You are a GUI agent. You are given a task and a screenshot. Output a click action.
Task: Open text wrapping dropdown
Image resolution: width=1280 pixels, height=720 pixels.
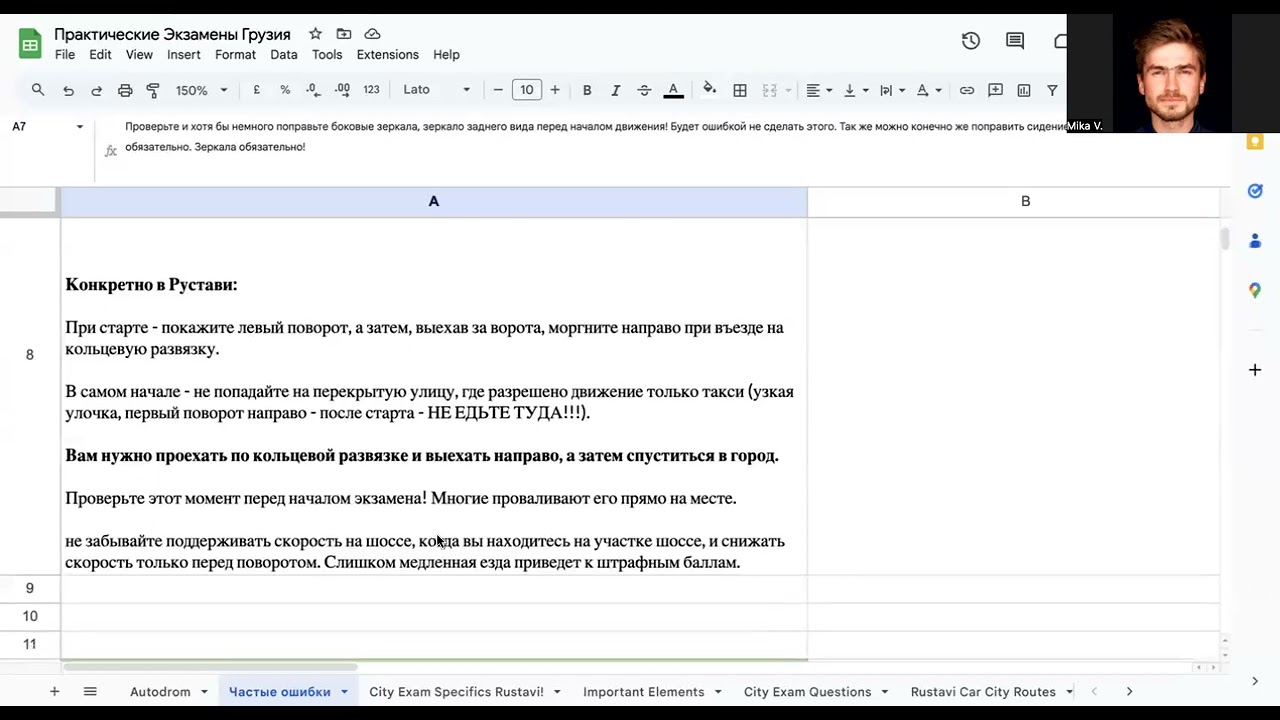pos(892,90)
